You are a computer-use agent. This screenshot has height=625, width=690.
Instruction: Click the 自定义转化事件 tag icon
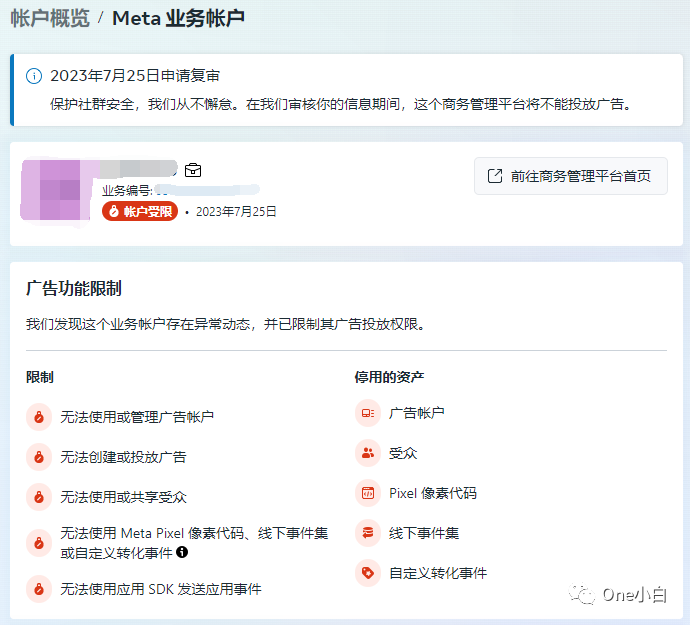pos(368,573)
